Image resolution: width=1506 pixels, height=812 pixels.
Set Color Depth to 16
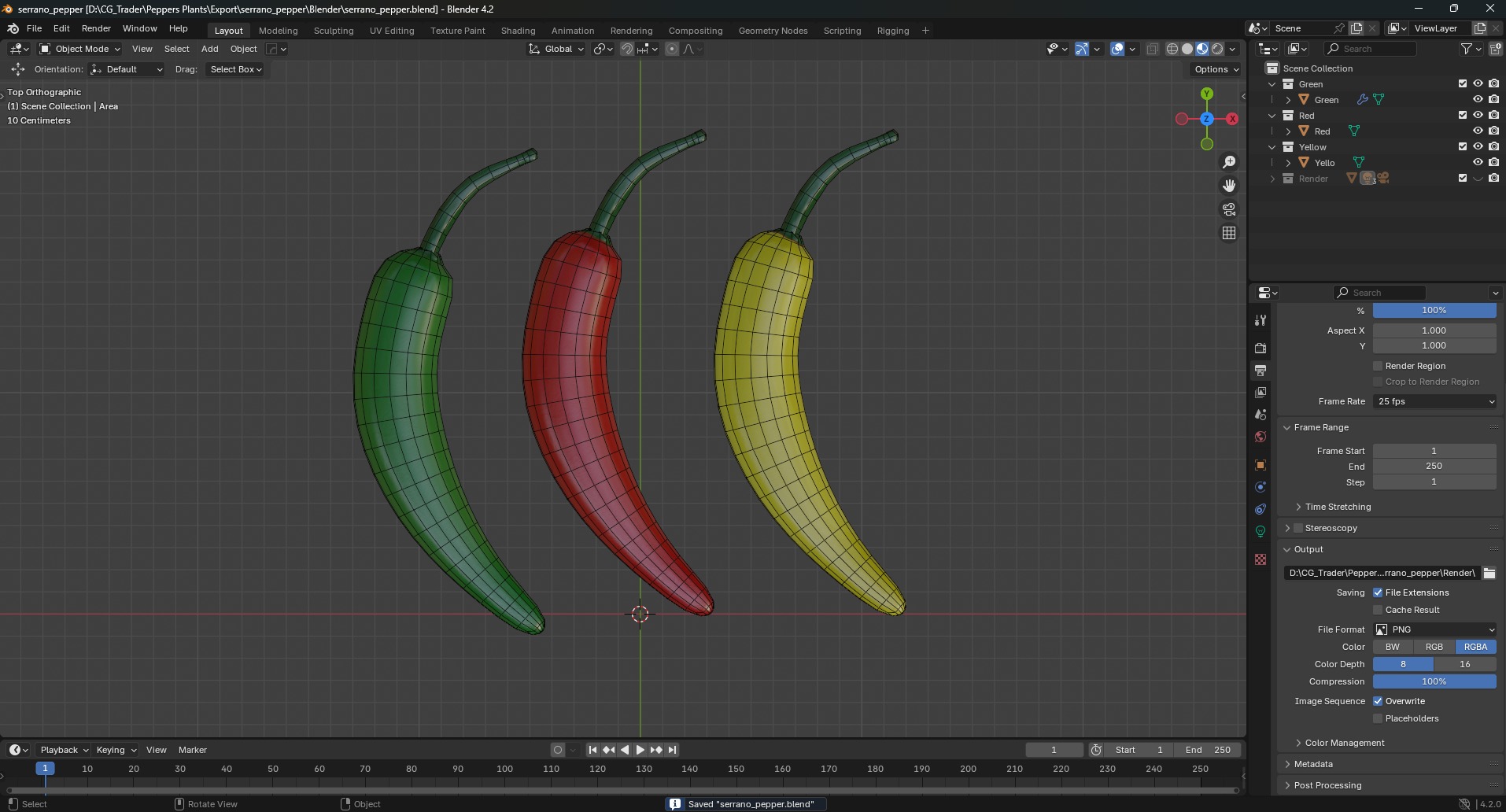click(1465, 664)
